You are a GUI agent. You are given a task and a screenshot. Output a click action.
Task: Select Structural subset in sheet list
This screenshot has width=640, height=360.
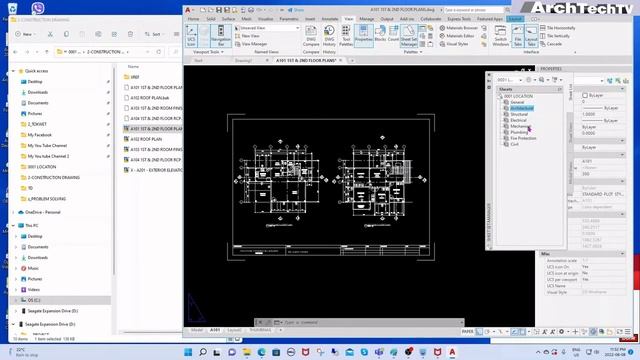[x=519, y=114]
